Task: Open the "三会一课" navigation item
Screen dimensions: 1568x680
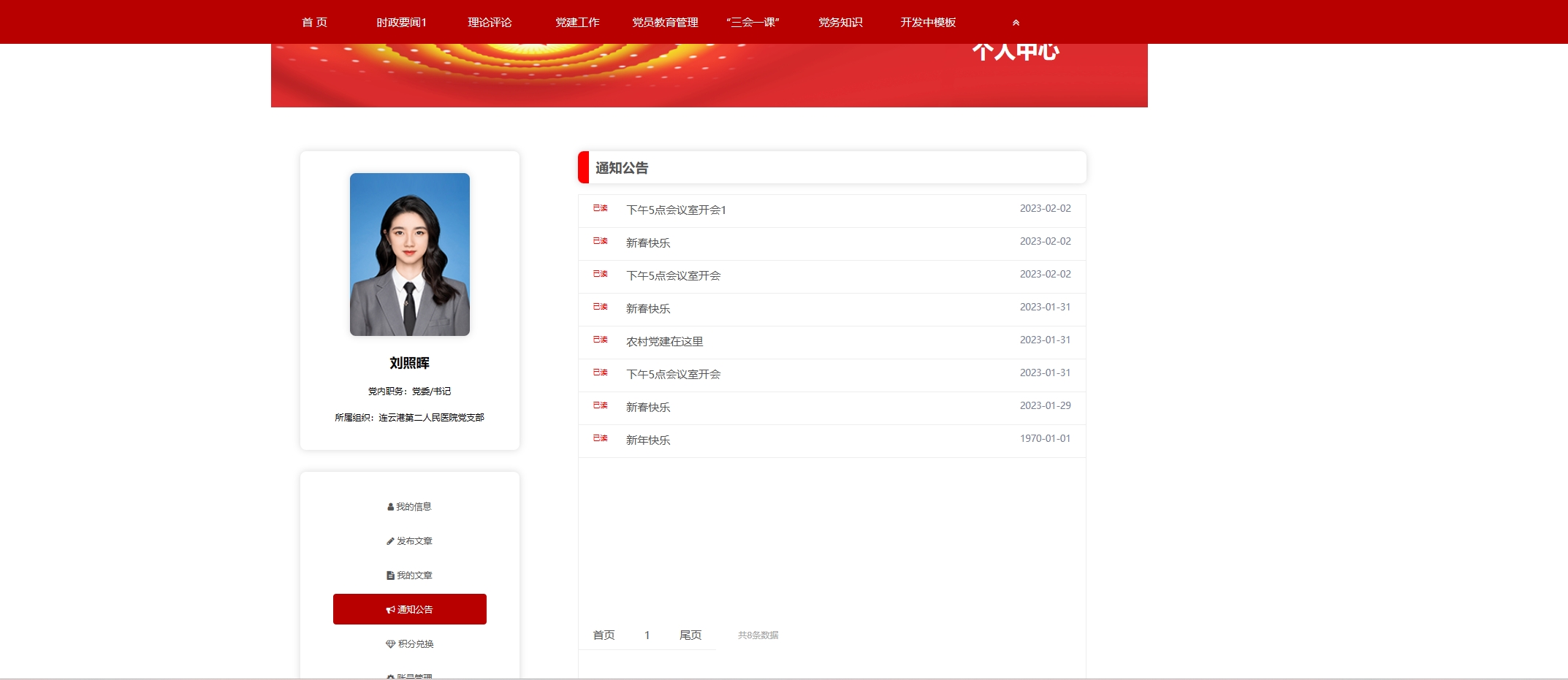Action: click(x=753, y=23)
